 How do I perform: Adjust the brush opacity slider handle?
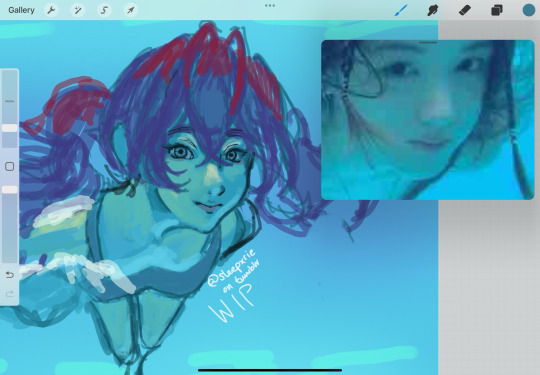pos(10,189)
